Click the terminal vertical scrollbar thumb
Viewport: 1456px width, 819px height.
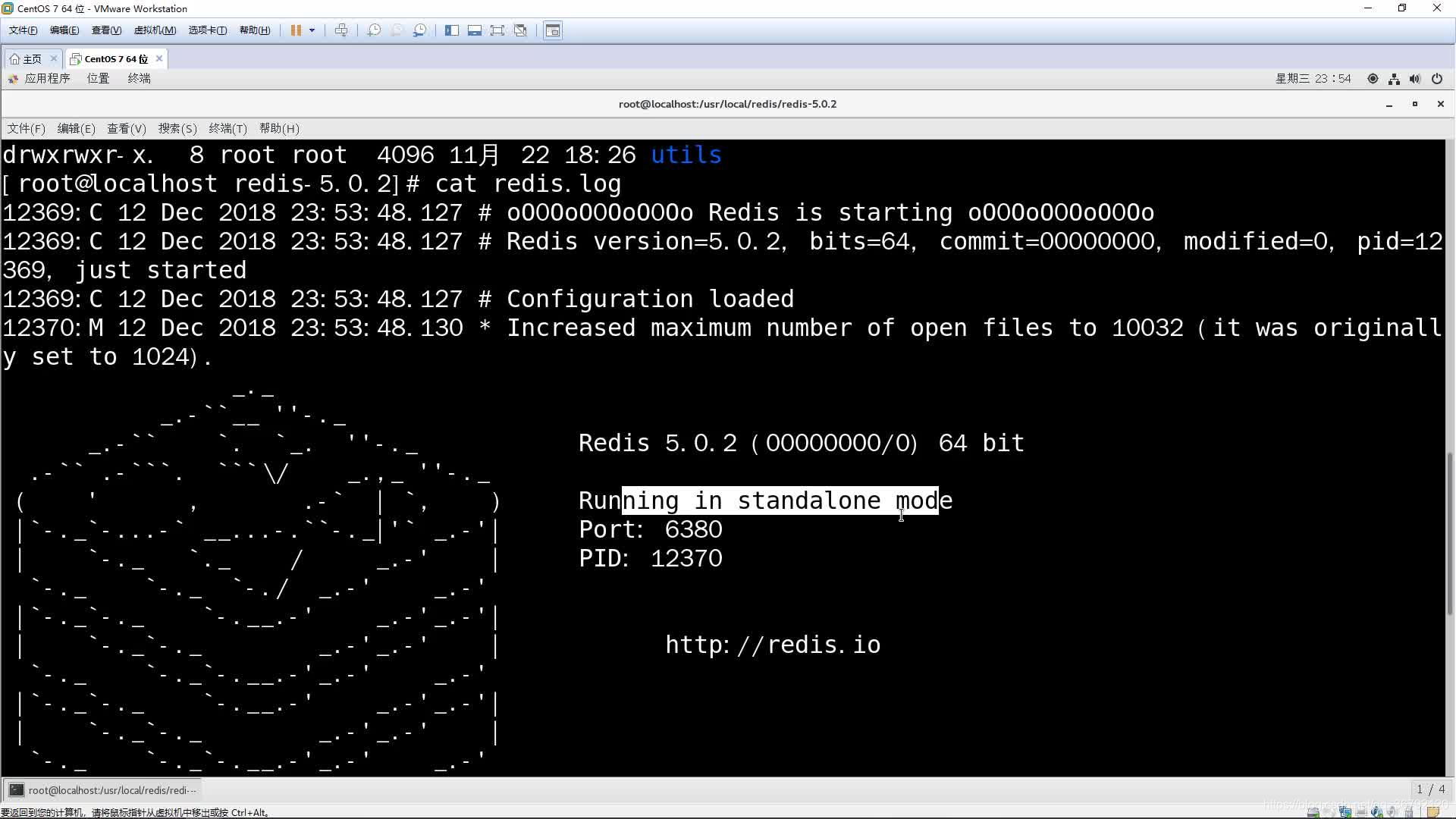click(1450, 533)
